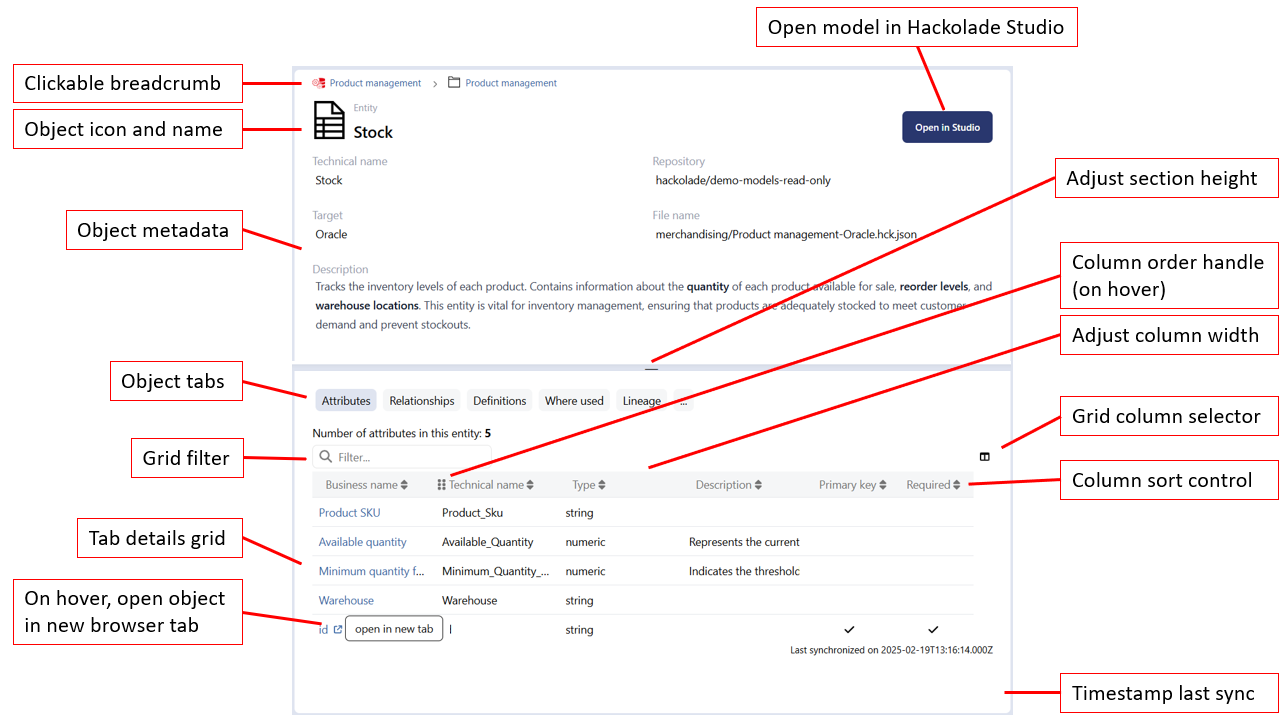Click the section height adjust handle

click(x=651, y=368)
